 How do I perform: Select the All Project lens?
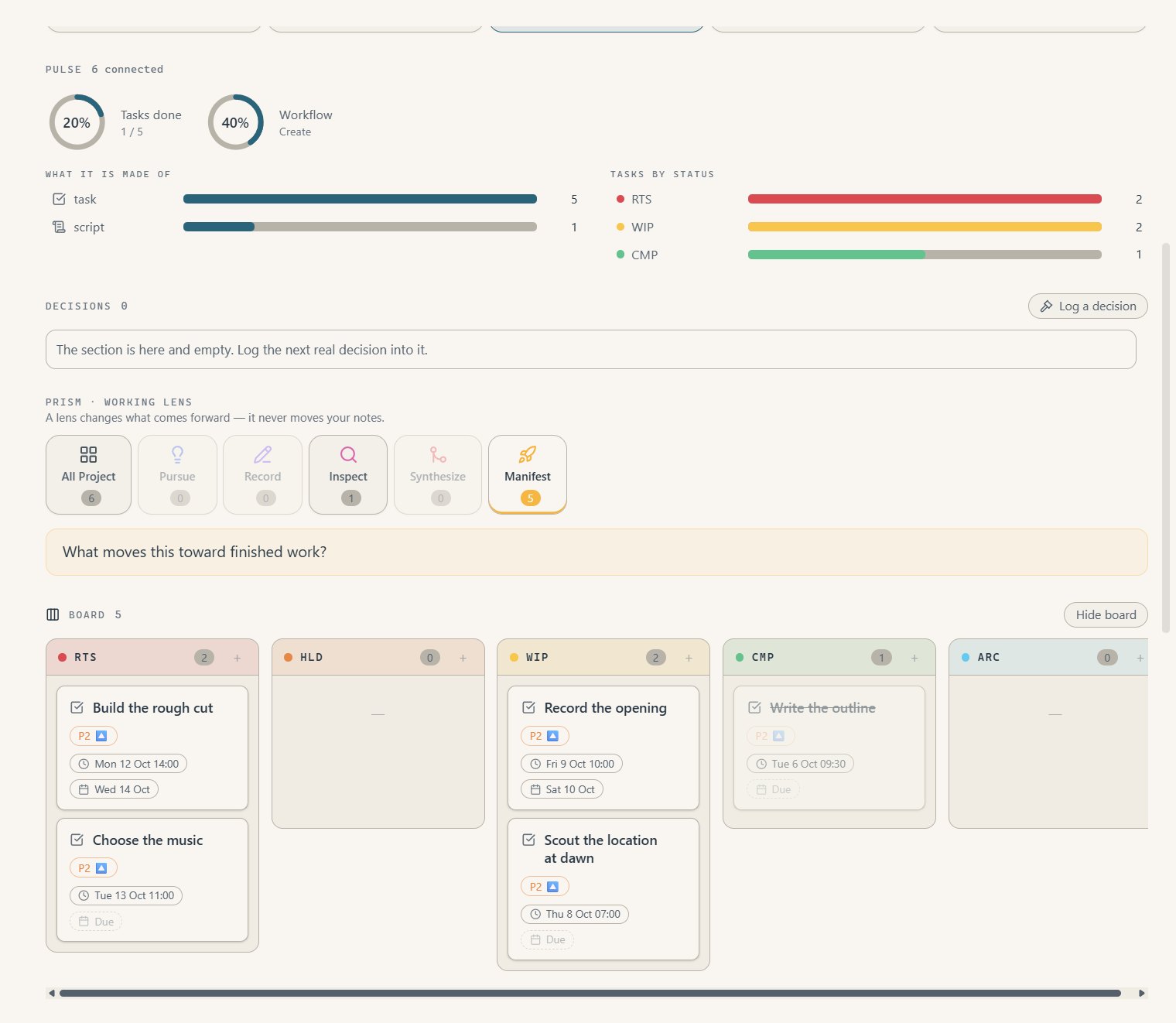[x=88, y=474]
